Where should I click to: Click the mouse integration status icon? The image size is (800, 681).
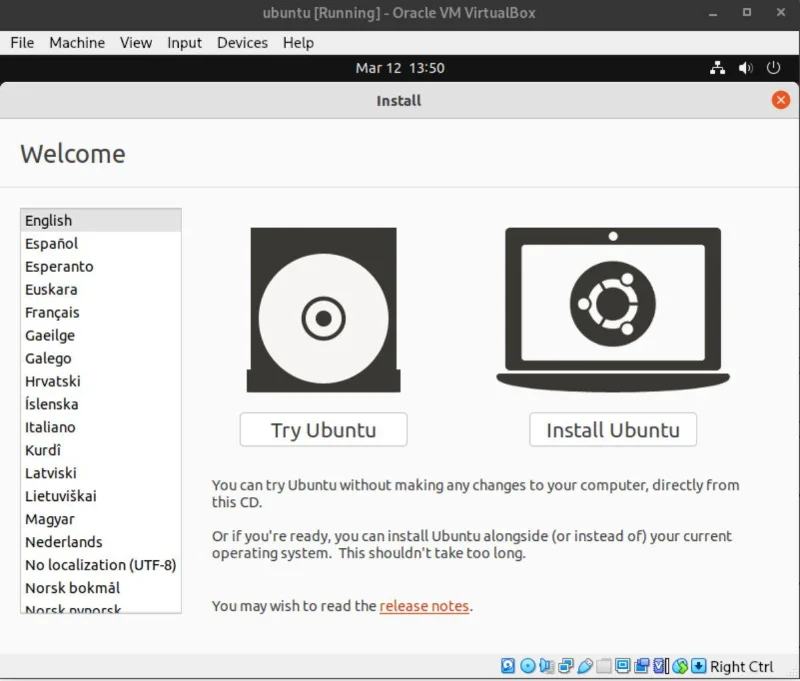(680, 666)
